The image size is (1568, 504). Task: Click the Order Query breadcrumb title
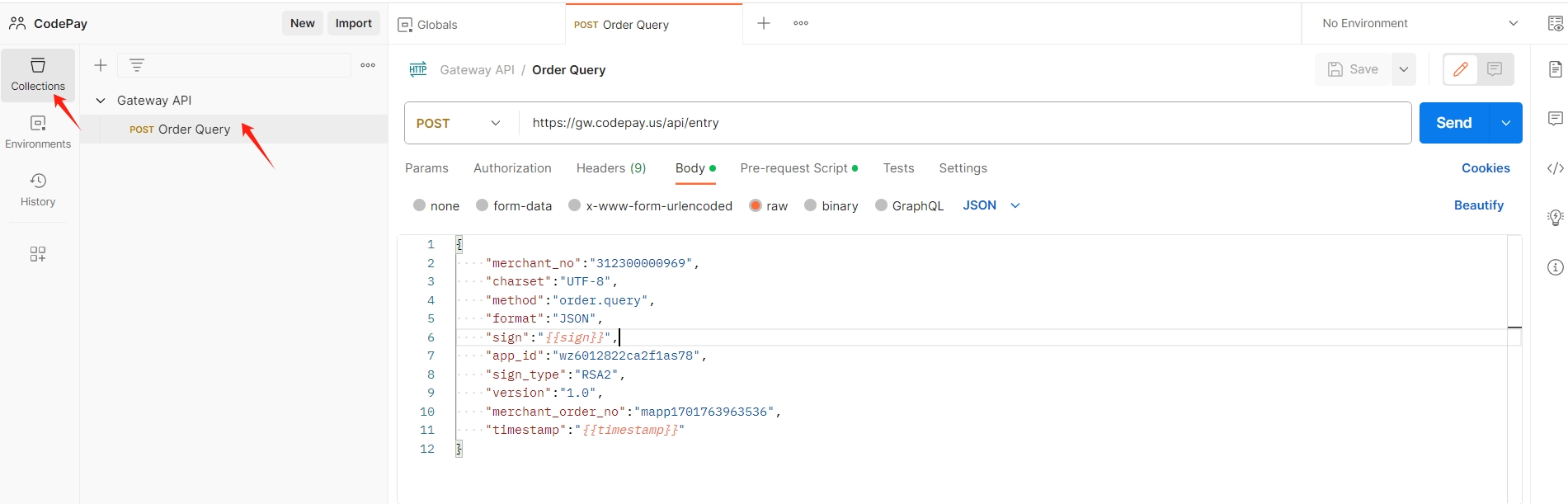pos(568,70)
